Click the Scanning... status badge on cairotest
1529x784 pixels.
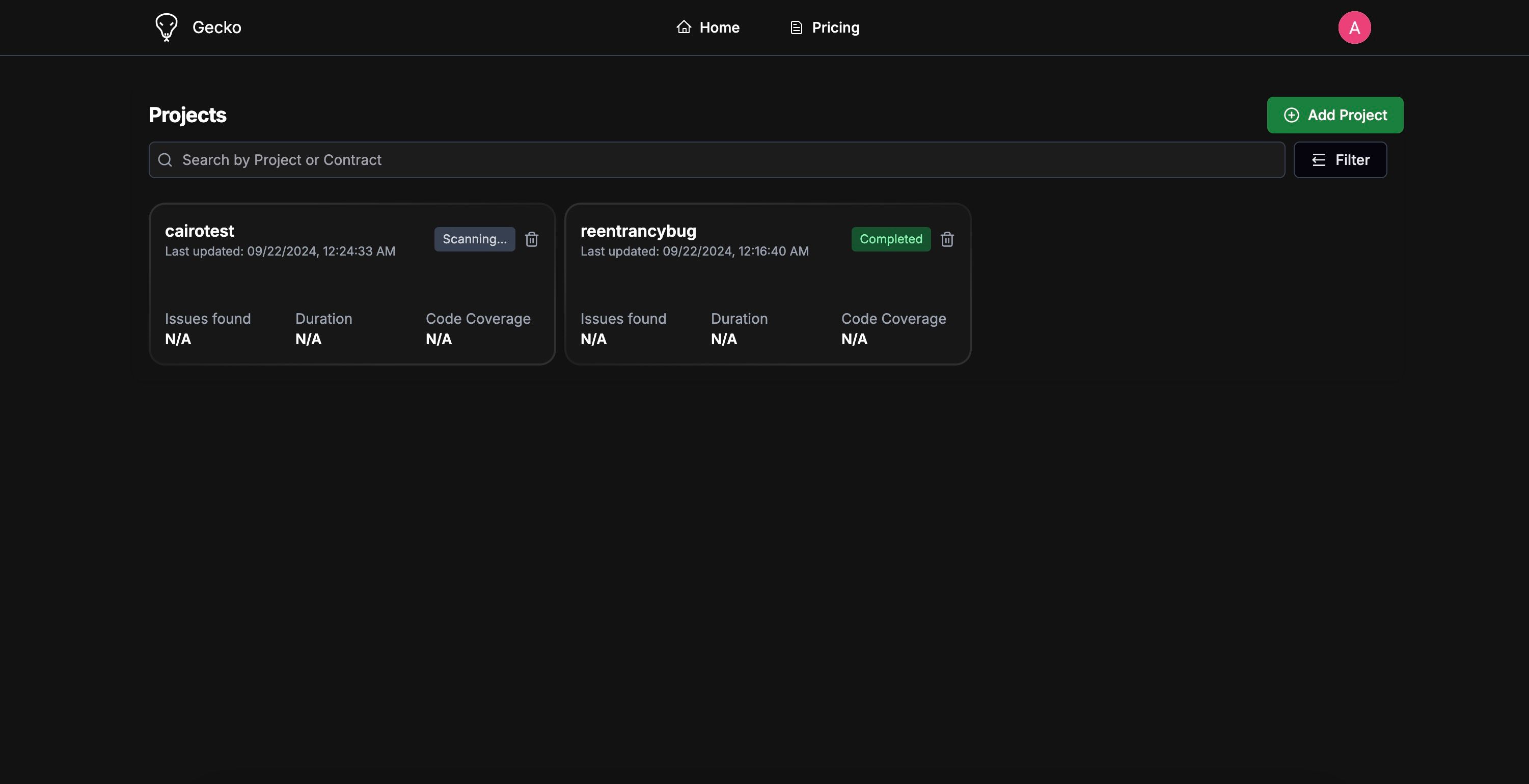coord(474,239)
